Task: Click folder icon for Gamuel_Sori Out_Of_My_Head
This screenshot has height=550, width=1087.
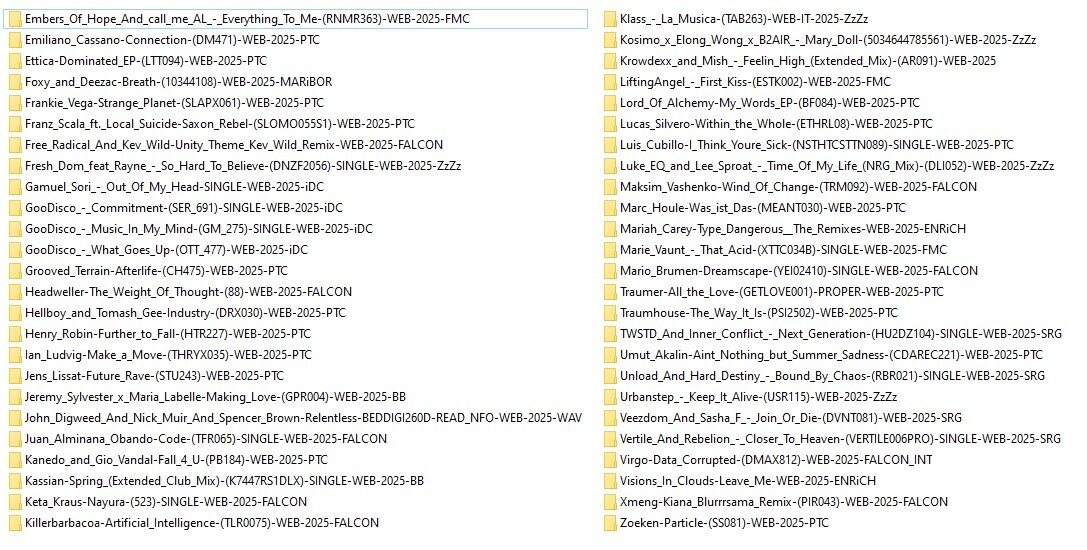Action: tap(15, 187)
